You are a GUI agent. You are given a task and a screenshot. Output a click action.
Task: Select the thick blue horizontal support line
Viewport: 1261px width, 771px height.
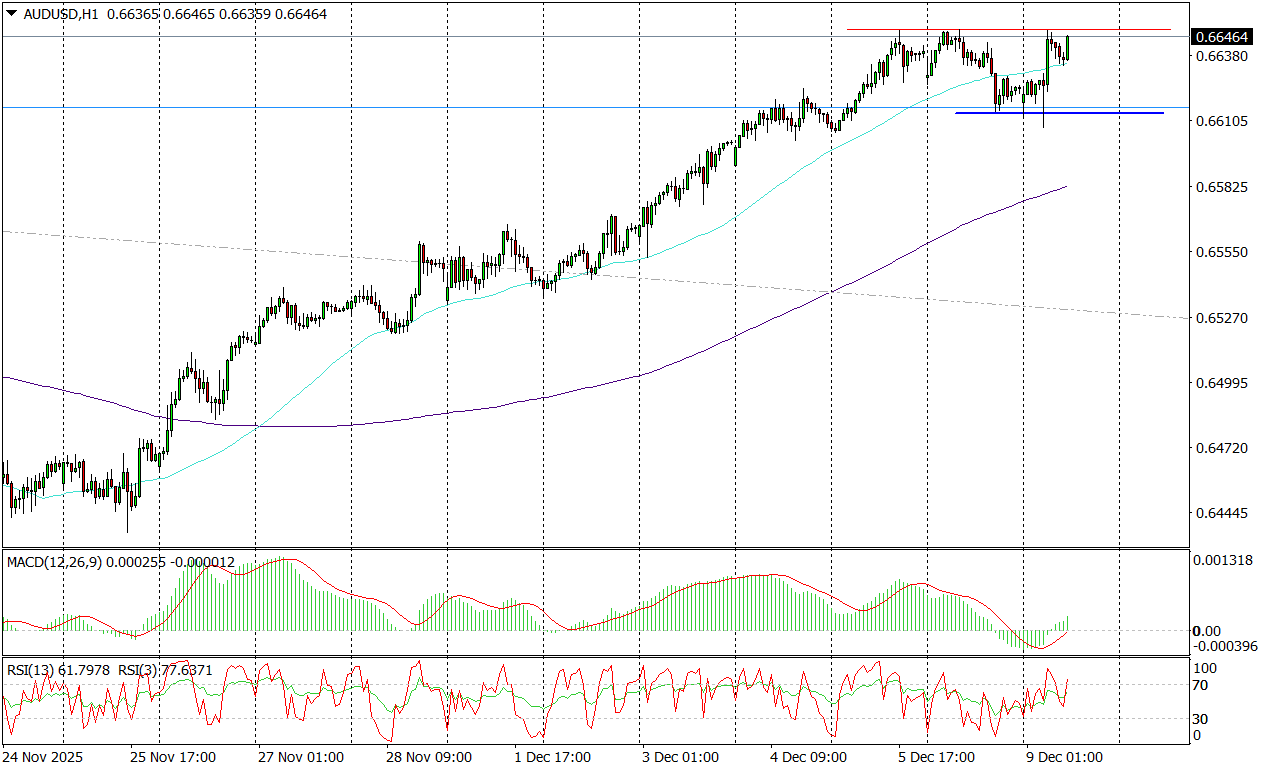pos(1100,113)
